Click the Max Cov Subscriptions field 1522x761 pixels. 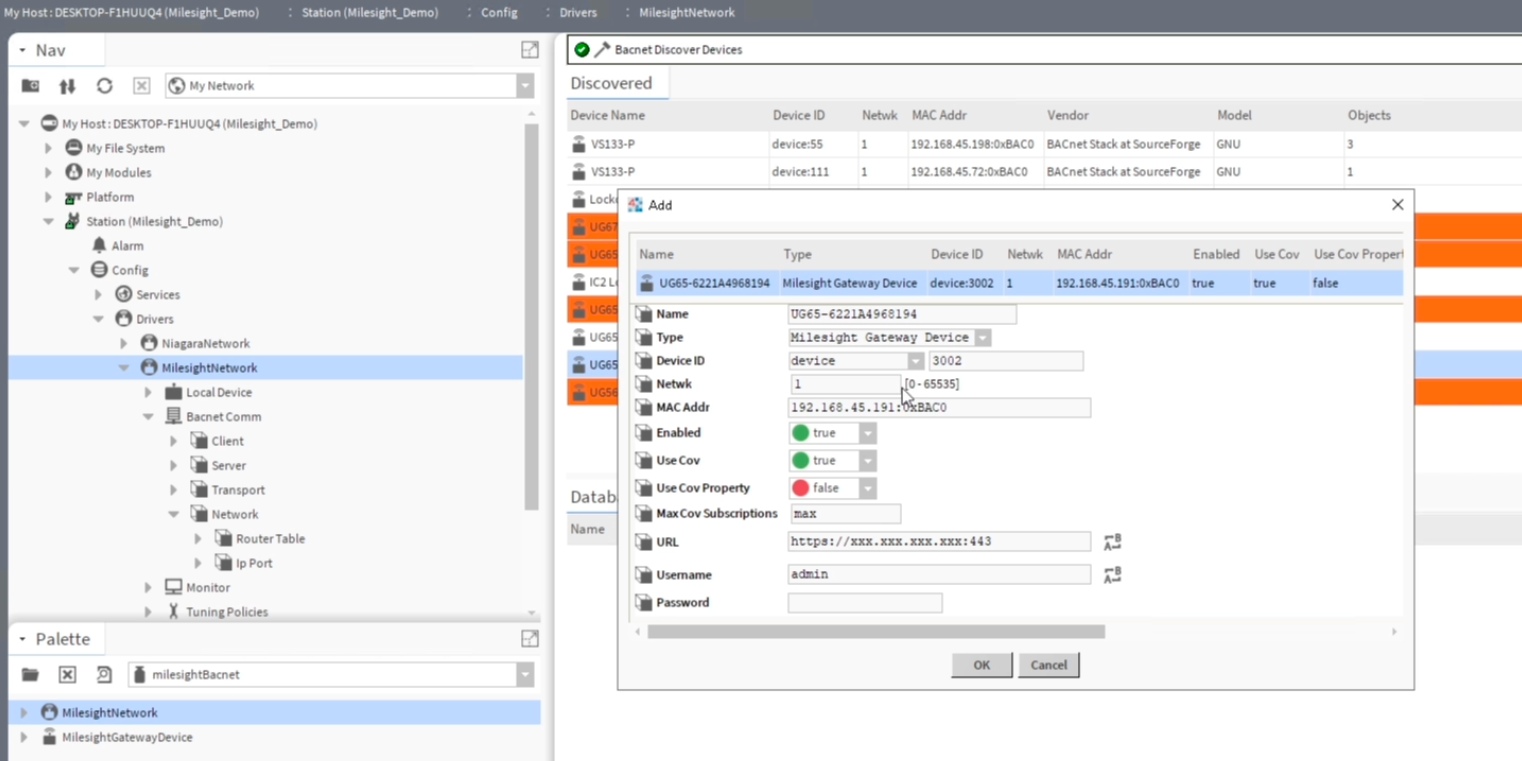coord(846,514)
